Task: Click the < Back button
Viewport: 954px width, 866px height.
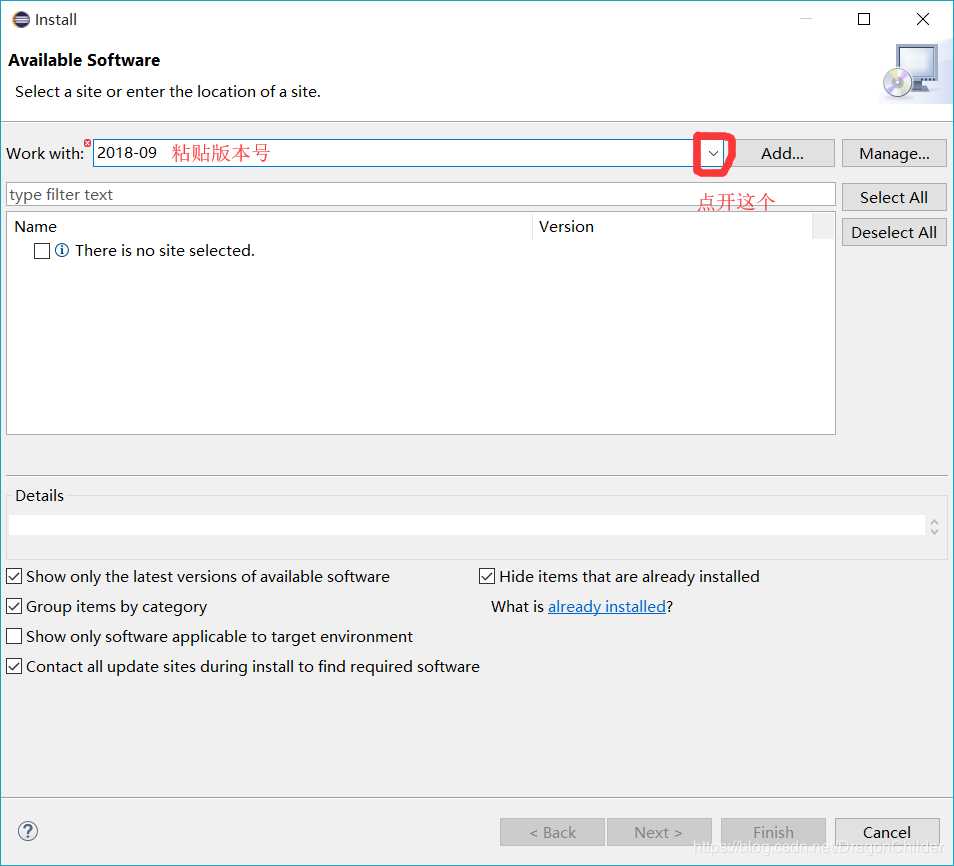Action: click(x=552, y=832)
